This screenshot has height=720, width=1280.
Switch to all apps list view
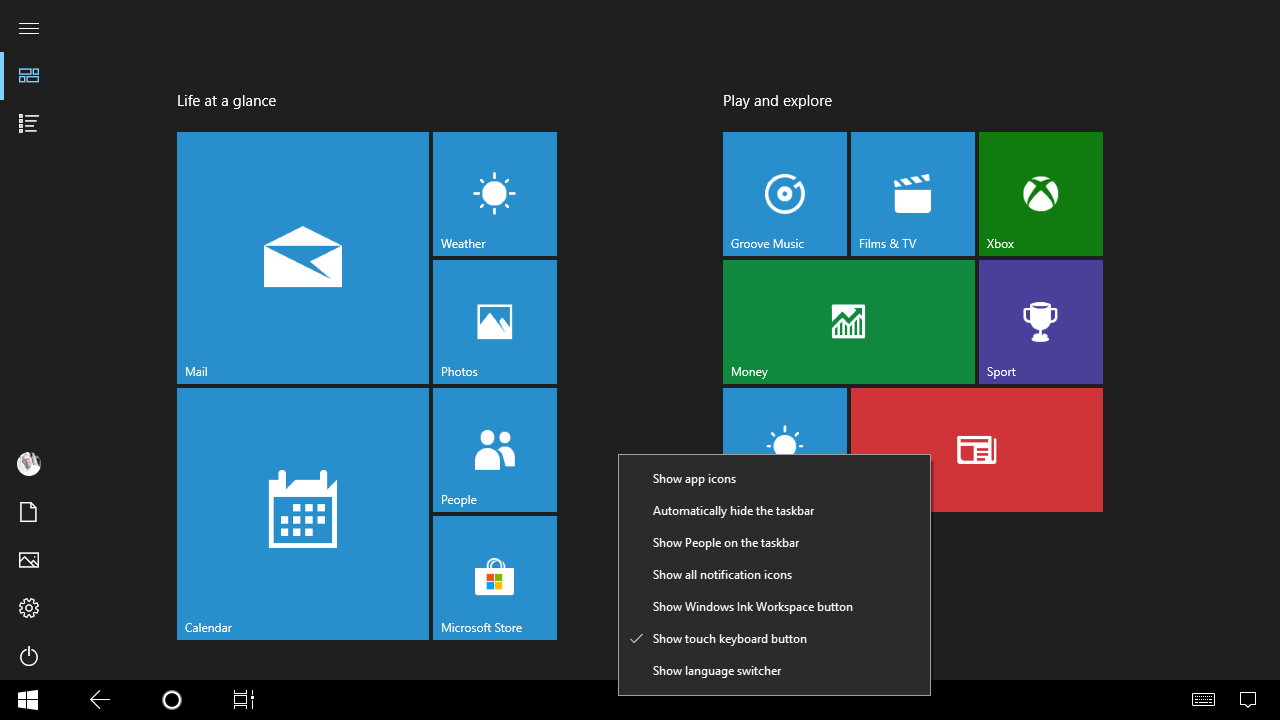(29, 124)
